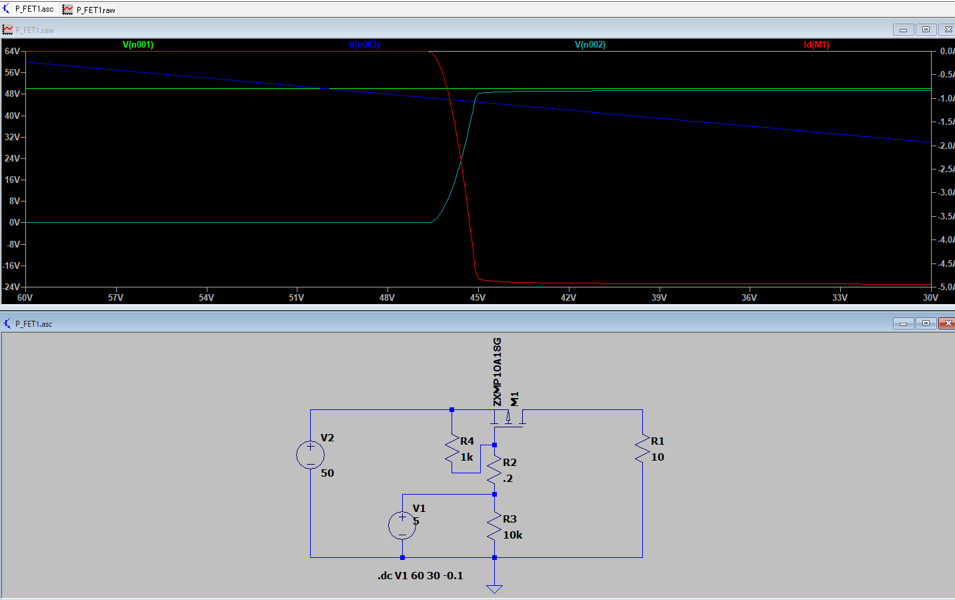Screen dimensions: 955x600
Task: Click the 45V label on the horizontal axis
Action: pos(478,298)
